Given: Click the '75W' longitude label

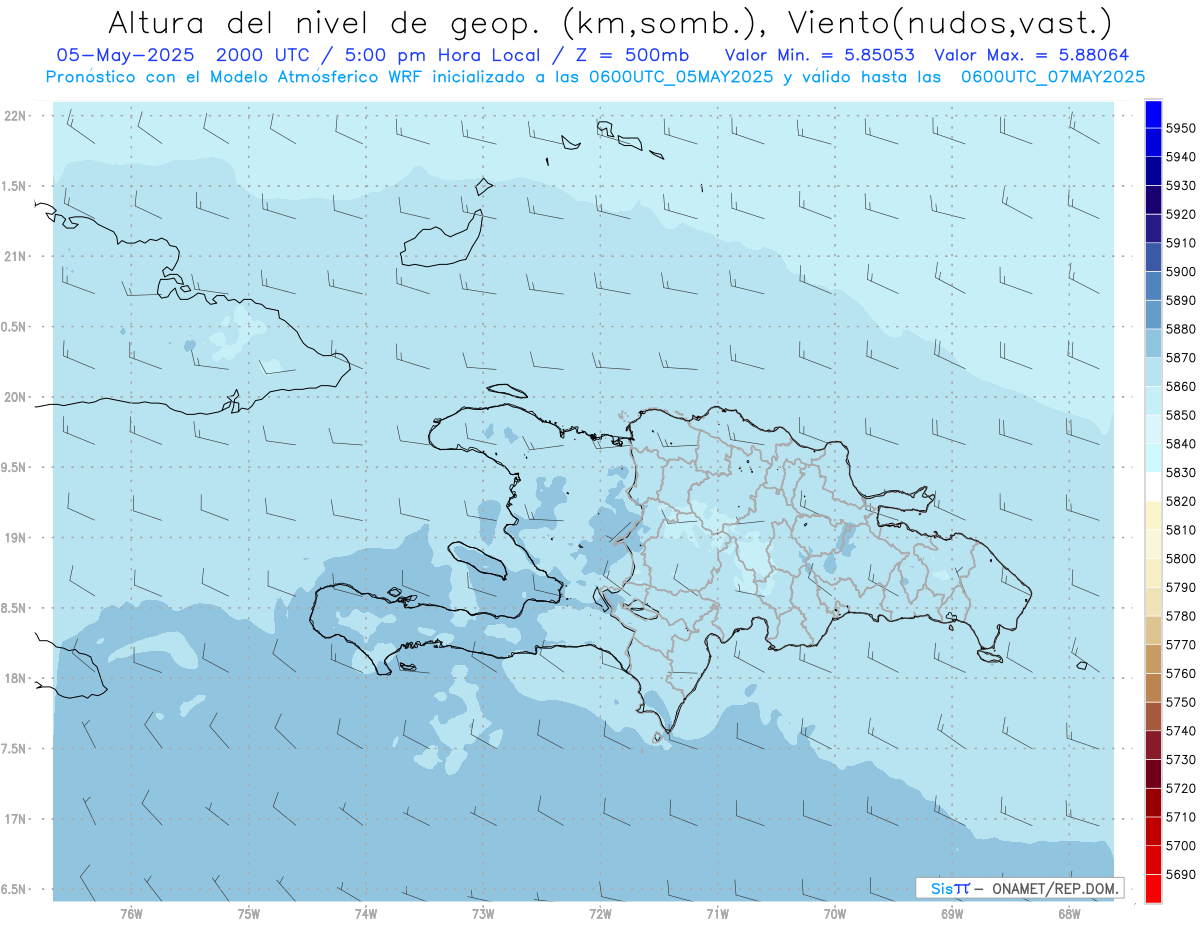Looking at the screenshot, I should pos(249,914).
